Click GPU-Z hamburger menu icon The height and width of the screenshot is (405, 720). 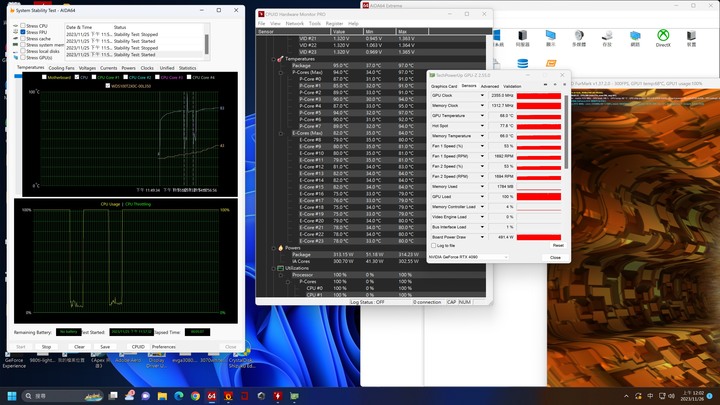(565, 84)
